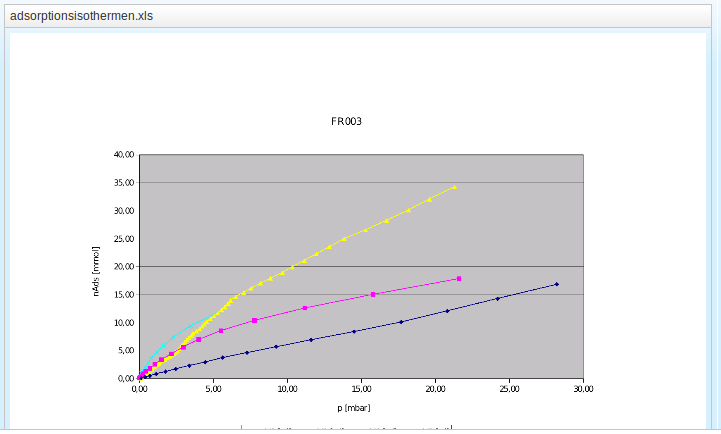Click the 40,00 y-axis tick label
Screen dimensions: 721x434
pyautogui.click(x=122, y=155)
